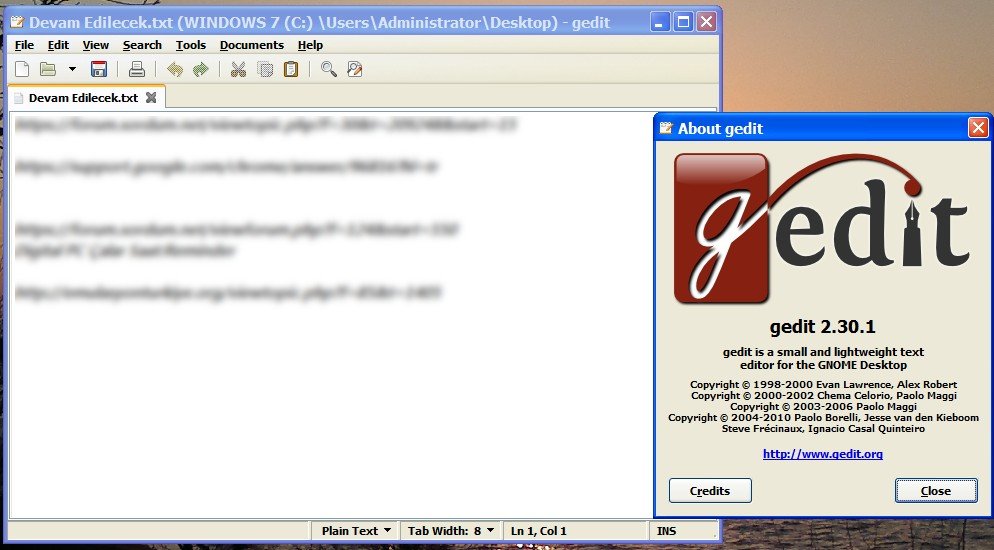Redo the last undone action
Image resolution: width=994 pixels, height=550 pixels.
pos(200,69)
